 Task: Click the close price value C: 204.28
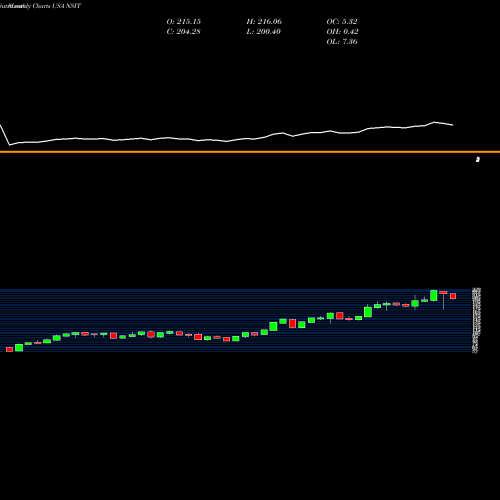(x=184, y=32)
